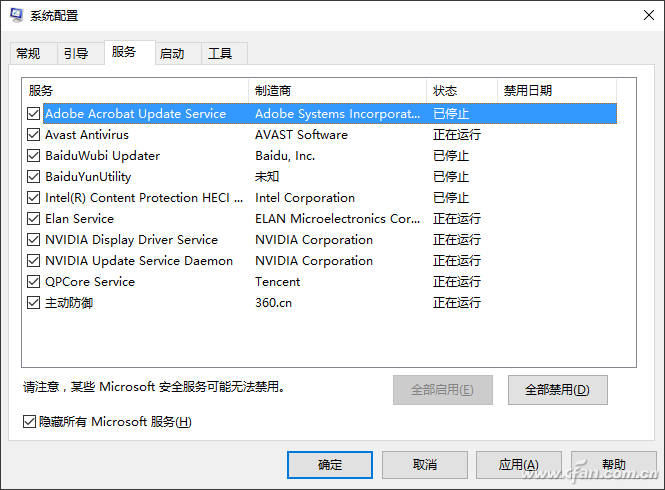This screenshot has width=665, height=490.
Task: Disable the BaiduWubi Updater checkbox
Action: pos(35,156)
